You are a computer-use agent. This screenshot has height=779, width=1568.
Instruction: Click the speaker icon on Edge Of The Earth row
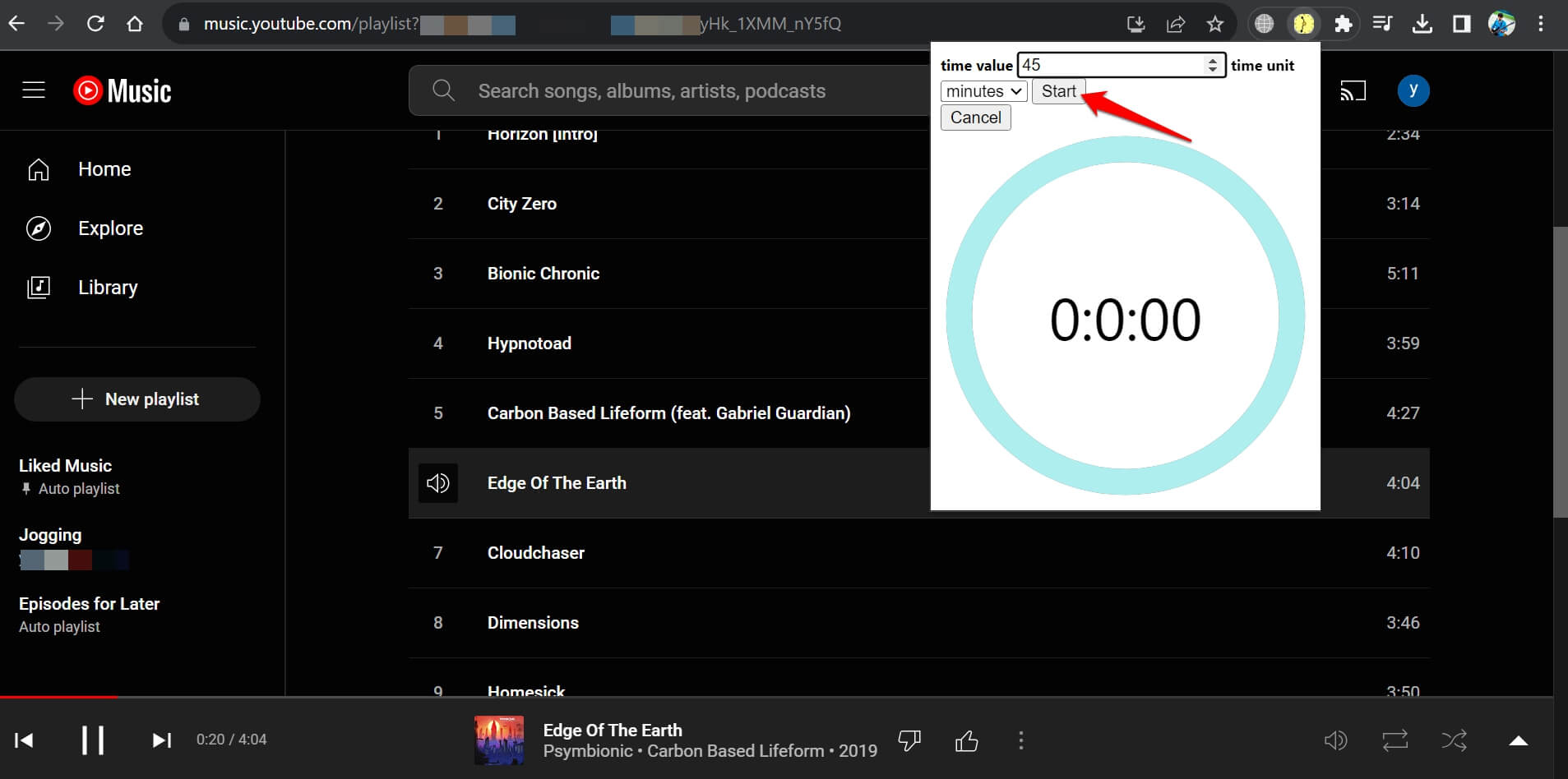click(438, 483)
